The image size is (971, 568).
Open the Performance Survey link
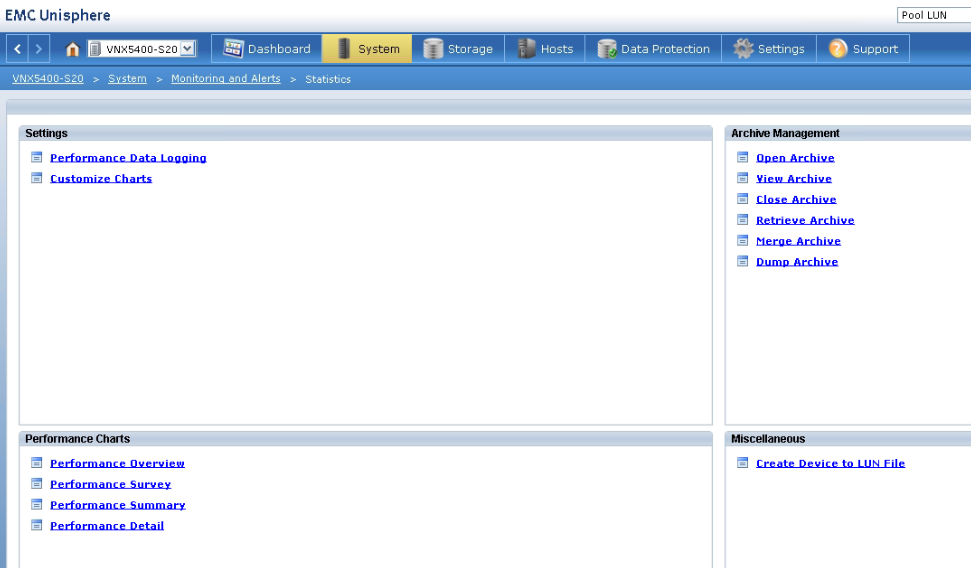point(110,484)
